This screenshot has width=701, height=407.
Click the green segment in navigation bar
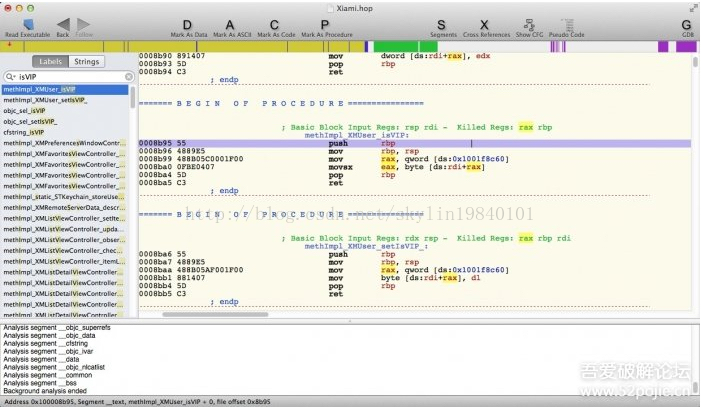(405, 46)
